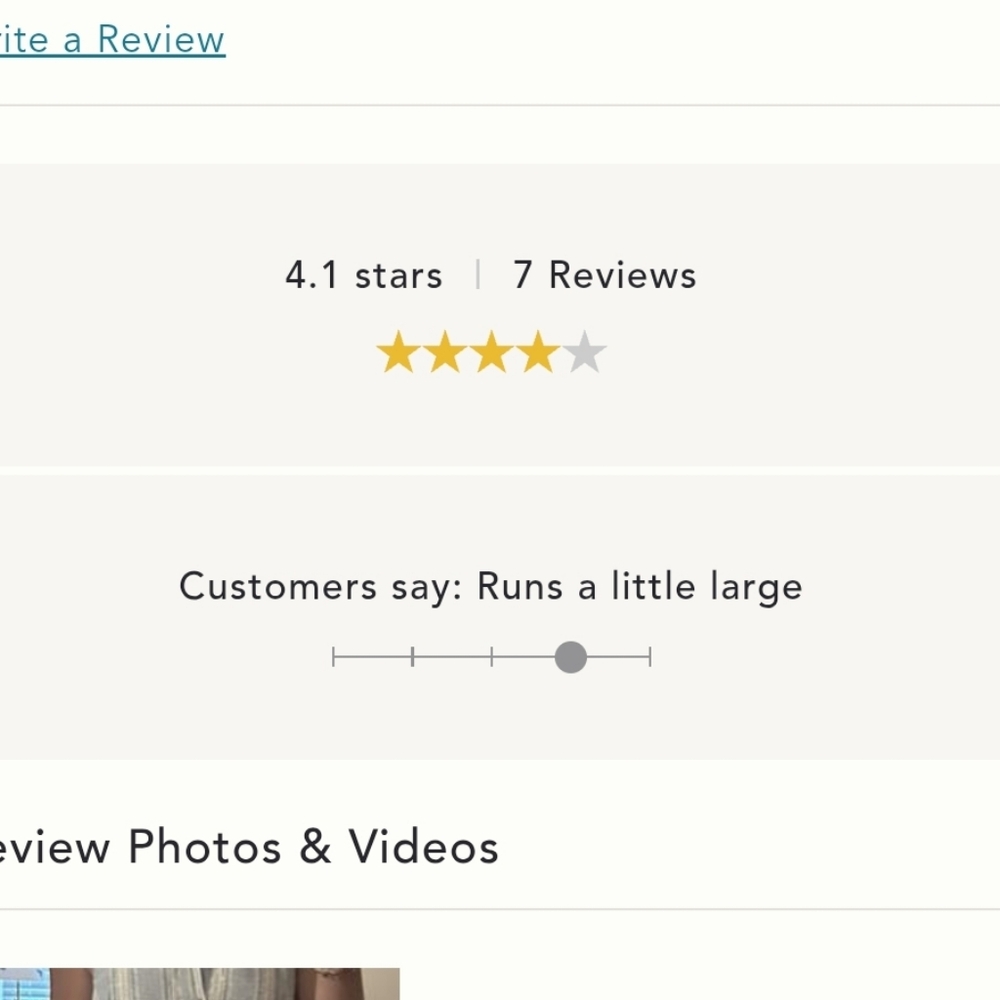The width and height of the screenshot is (1000, 1000).
Task: Click the first gold rating star
Action: [x=399, y=351]
